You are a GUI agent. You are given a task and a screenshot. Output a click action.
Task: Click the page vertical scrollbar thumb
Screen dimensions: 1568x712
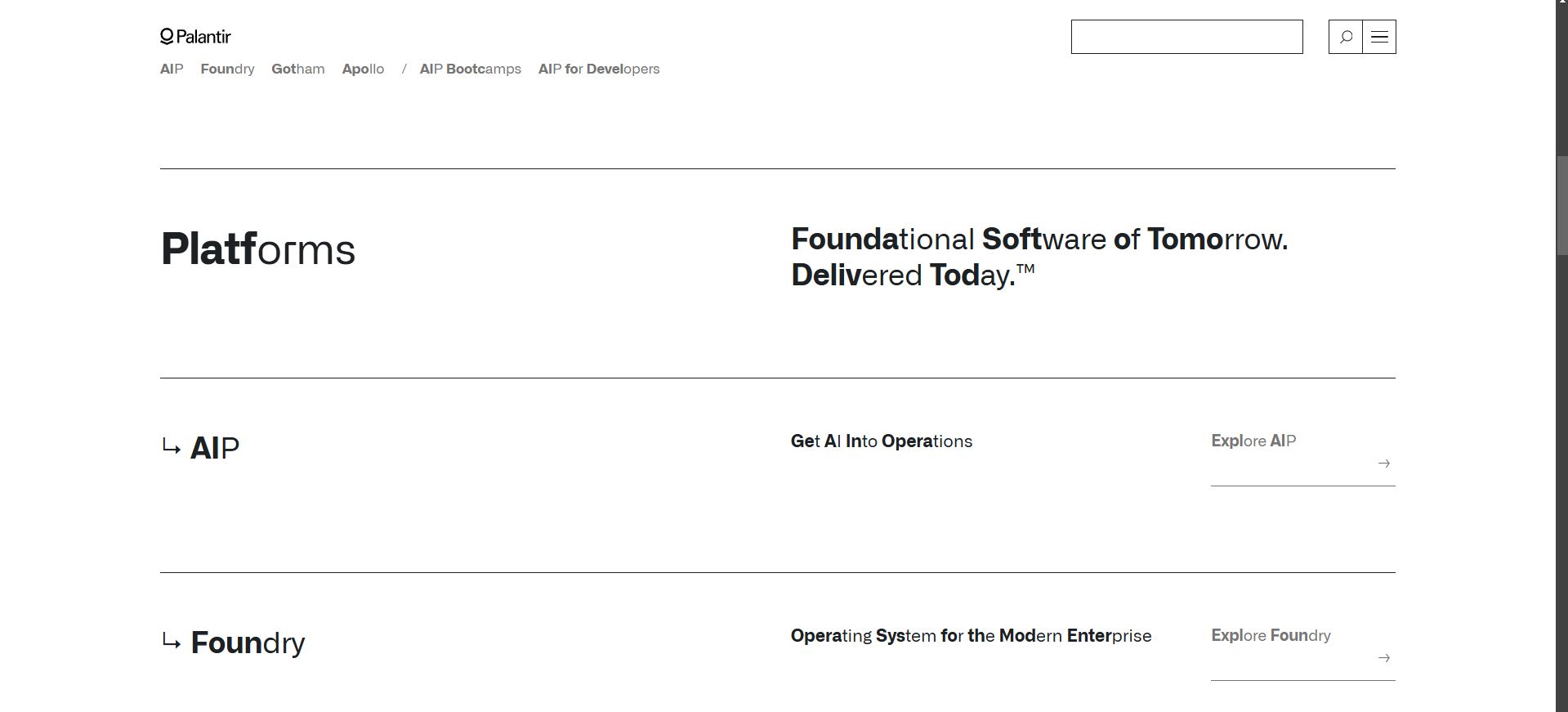[x=1561, y=206]
